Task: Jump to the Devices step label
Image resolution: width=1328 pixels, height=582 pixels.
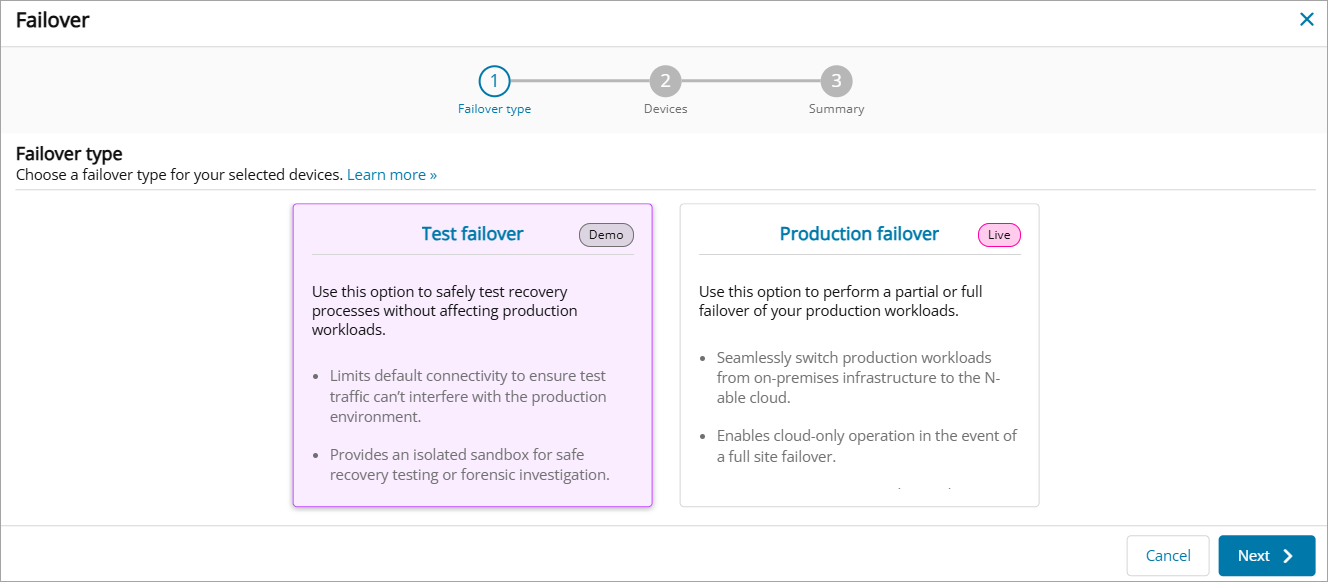Action: 665,109
